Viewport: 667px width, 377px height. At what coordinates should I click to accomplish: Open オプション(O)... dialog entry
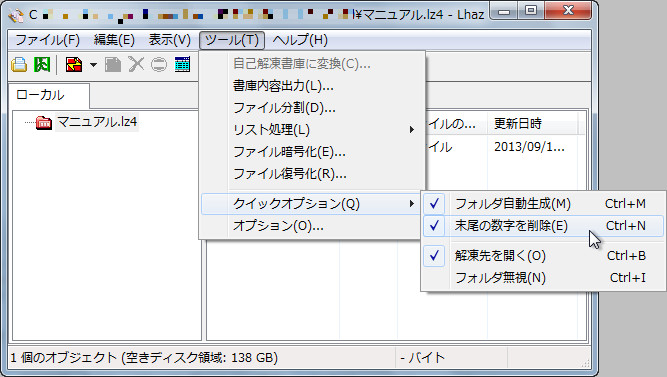tap(311, 226)
